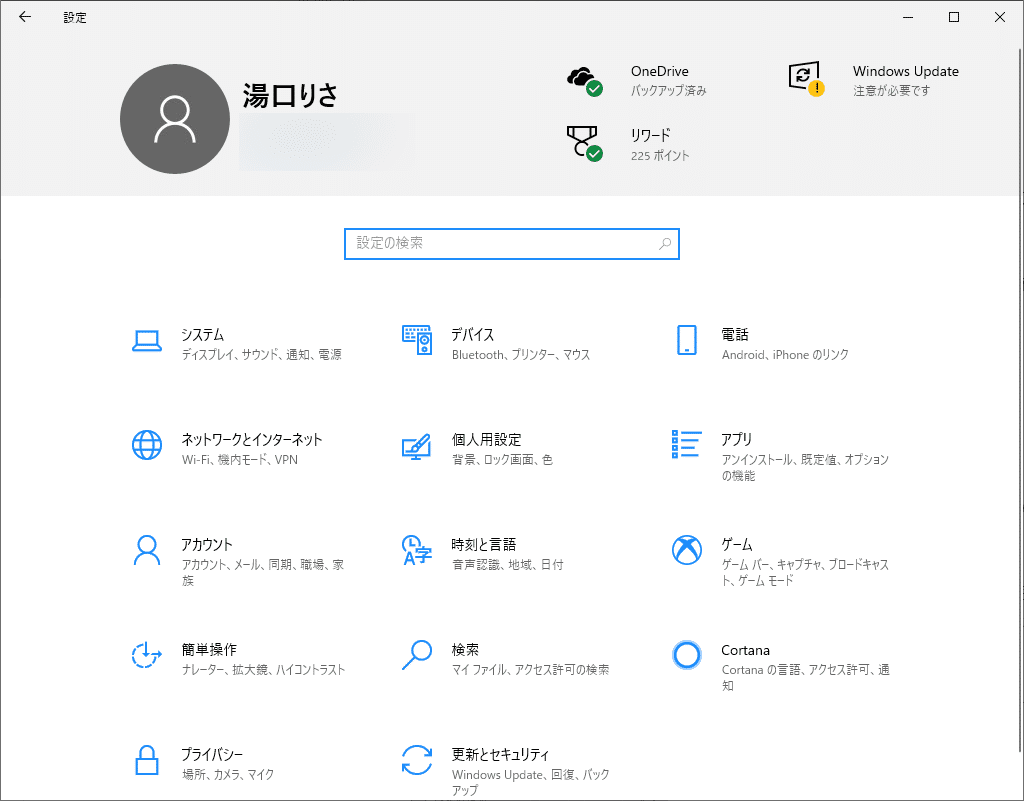Go back with the arrow button
Screen dimensions: 1024x801
24,17
